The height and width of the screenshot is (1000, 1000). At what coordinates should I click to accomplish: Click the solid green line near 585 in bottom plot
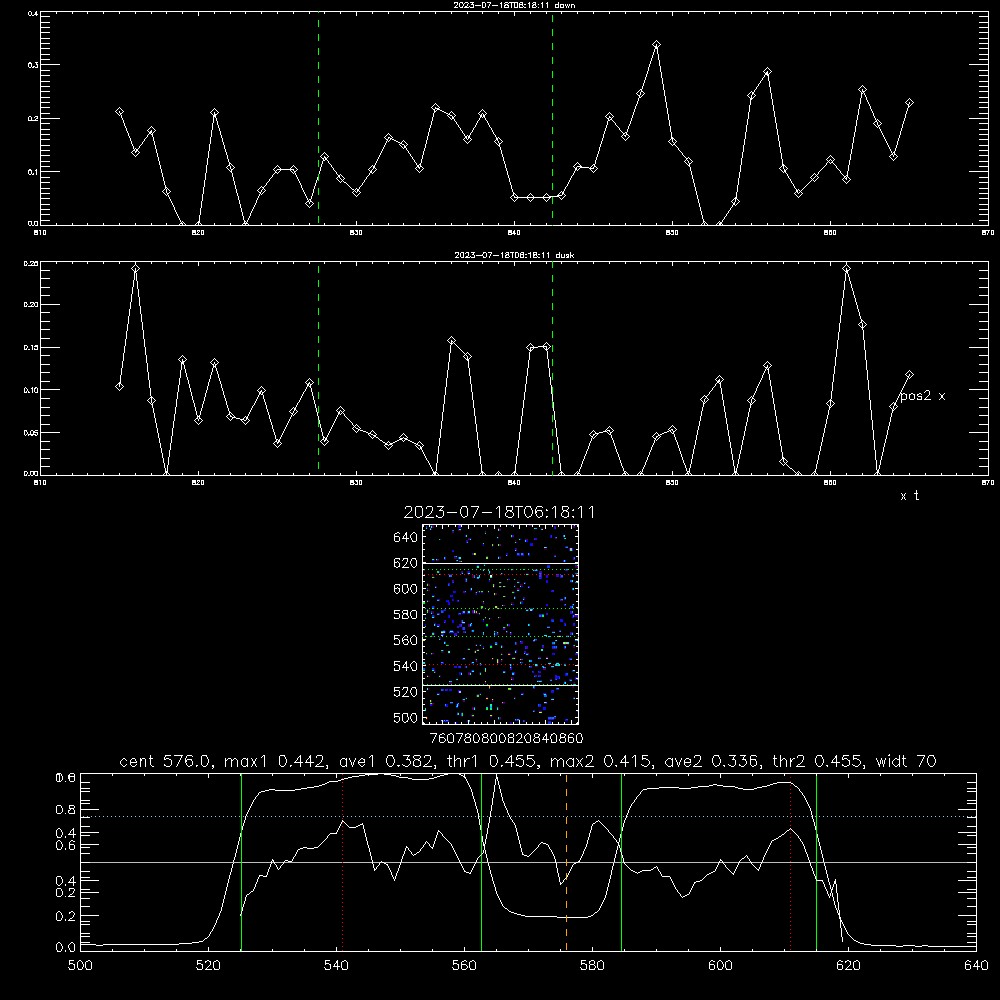pos(621,862)
